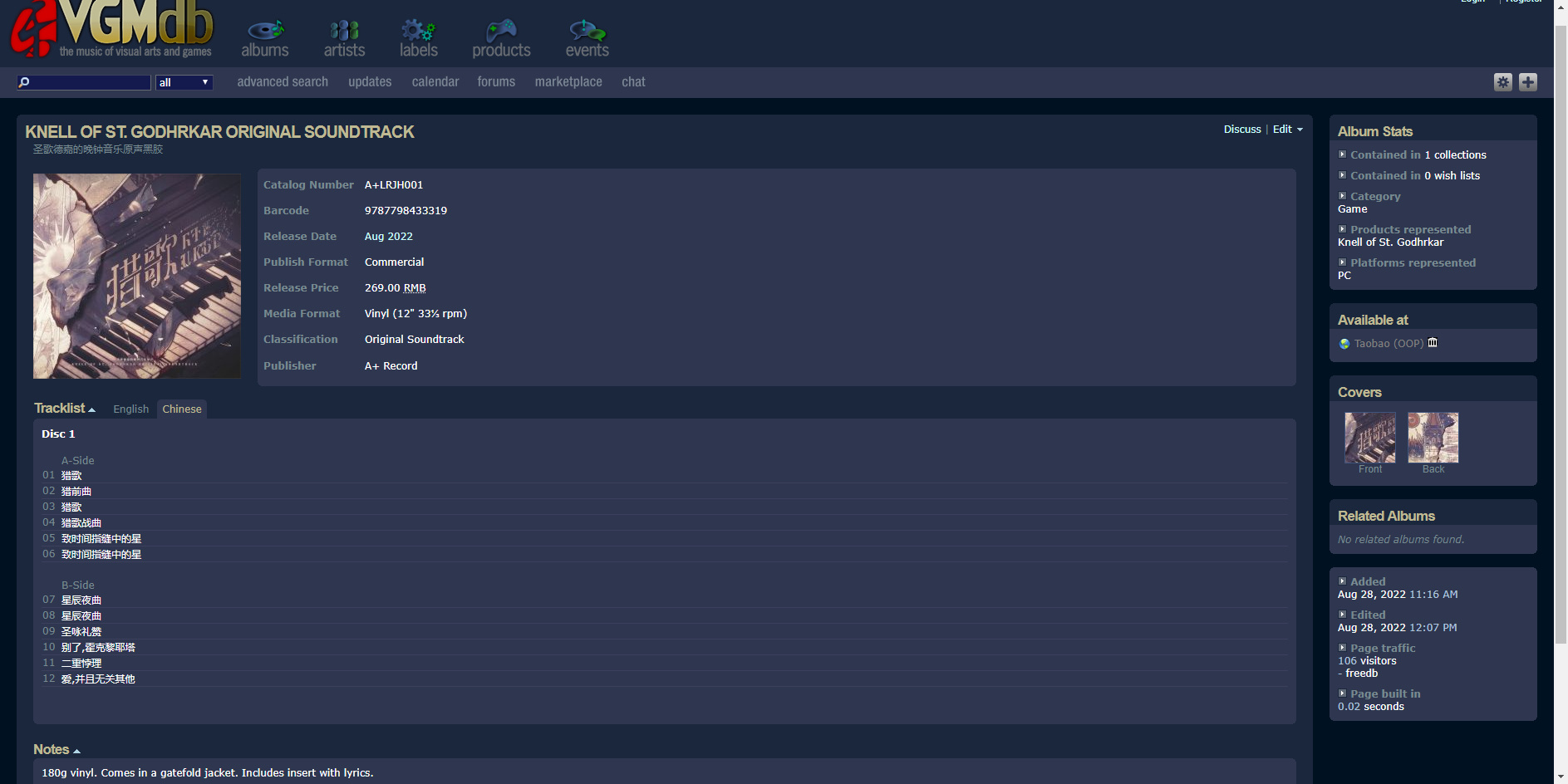Viewport: 1568px width, 784px height.
Task: Switch tracklist to the English tab
Action: coord(130,409)
